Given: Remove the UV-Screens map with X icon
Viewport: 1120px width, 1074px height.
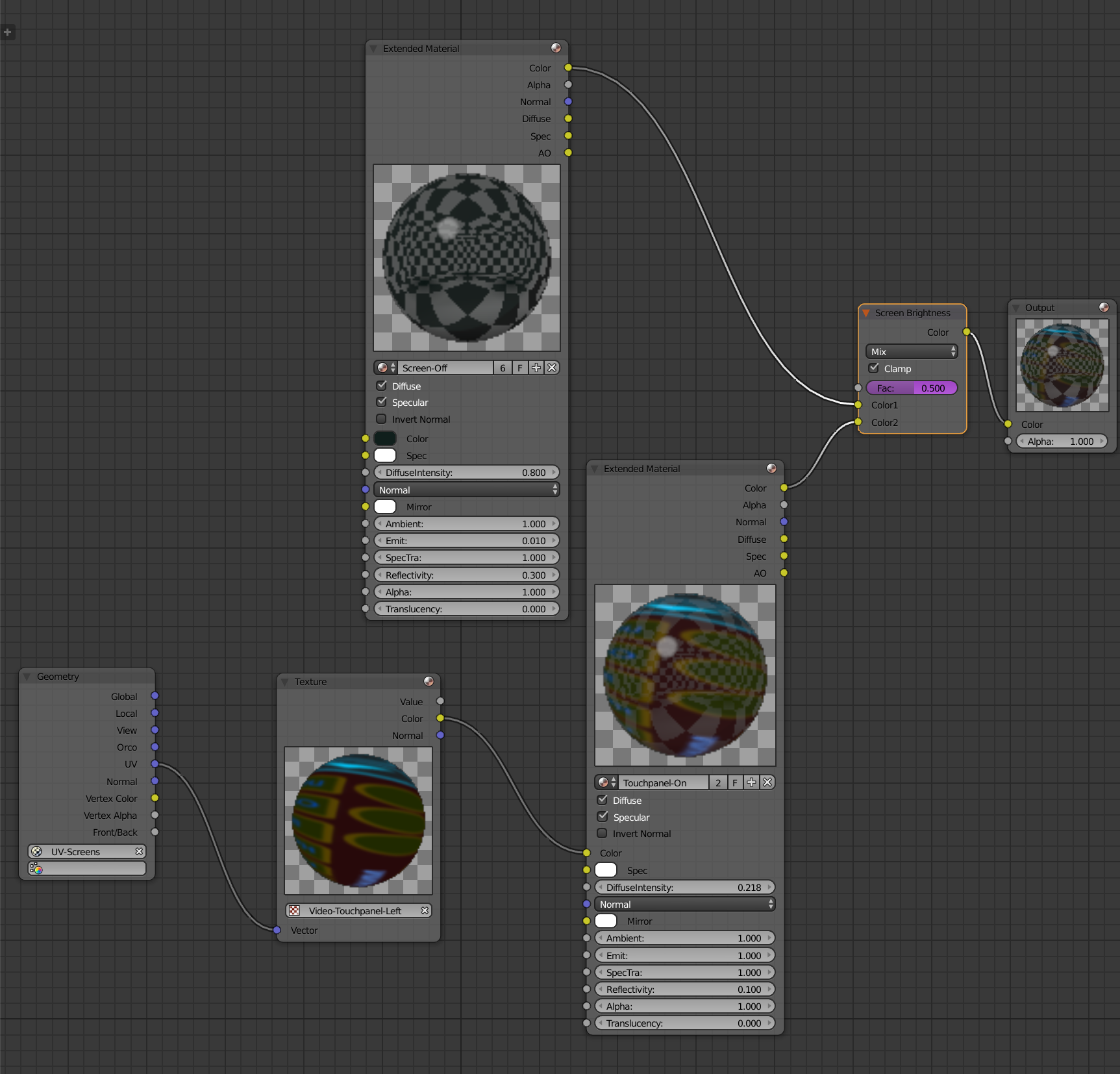Looking at the screenshot, I should (139, 851).
